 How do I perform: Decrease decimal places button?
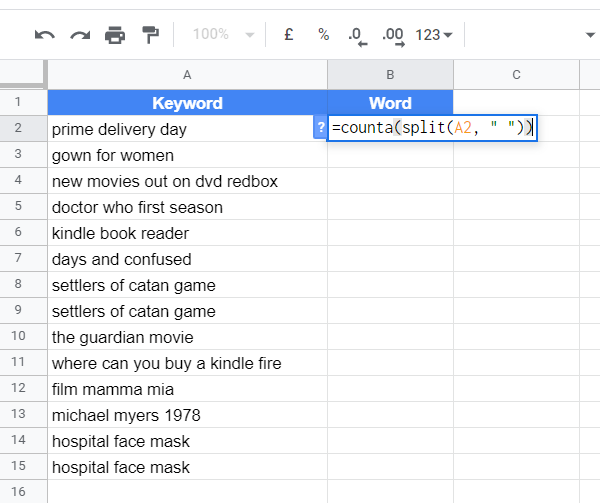(x=358, y=36)
